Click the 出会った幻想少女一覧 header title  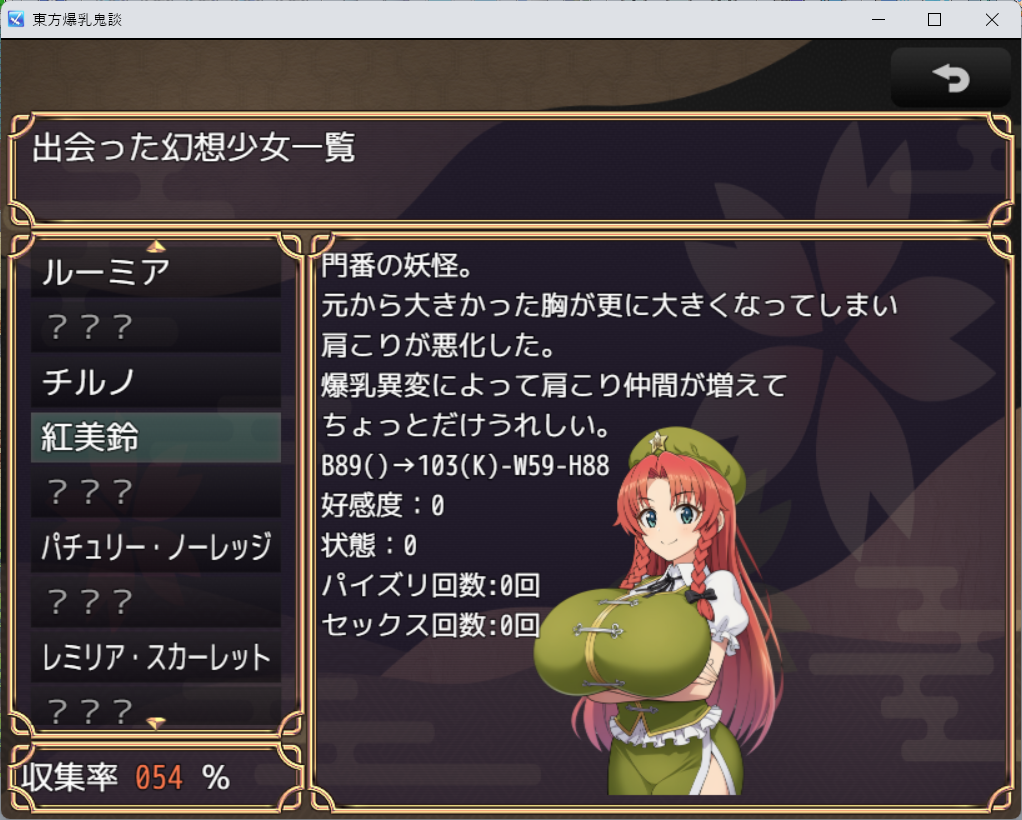(194, 147)
